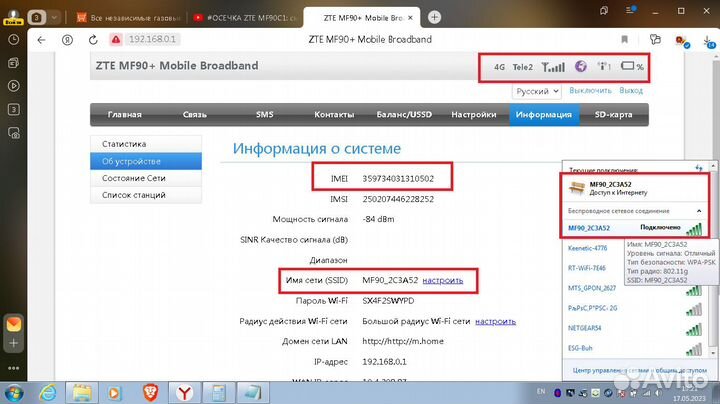Switch to the #ОСЕЧКА ZTE MF90C1 tab
The height and width of the screenshot is (404, 720).
tap(246, 18)
